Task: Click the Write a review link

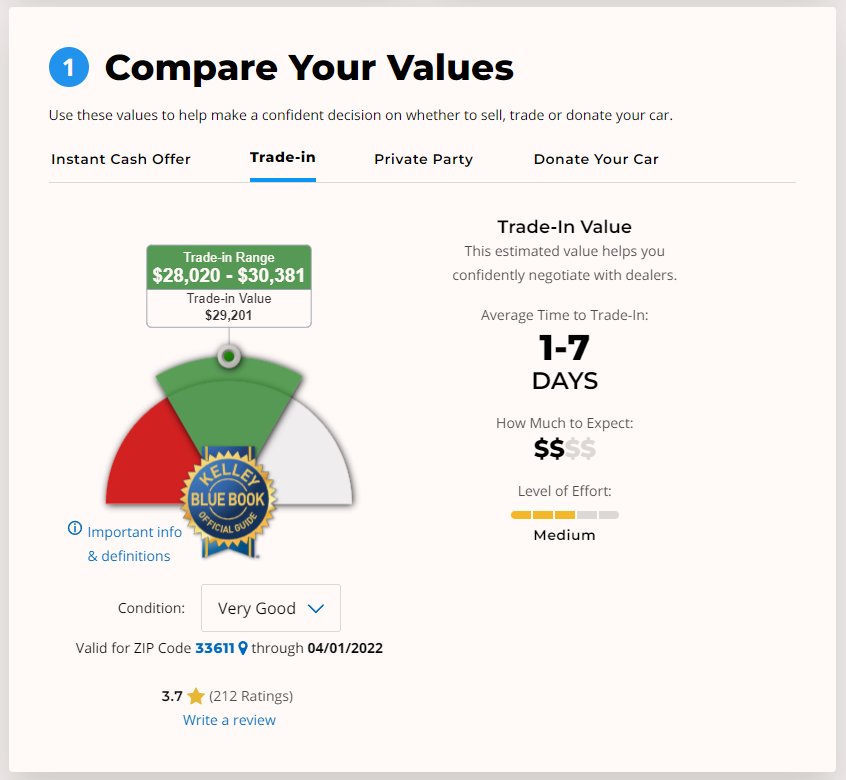Action: pyautogui.click(x=229, y=720)
